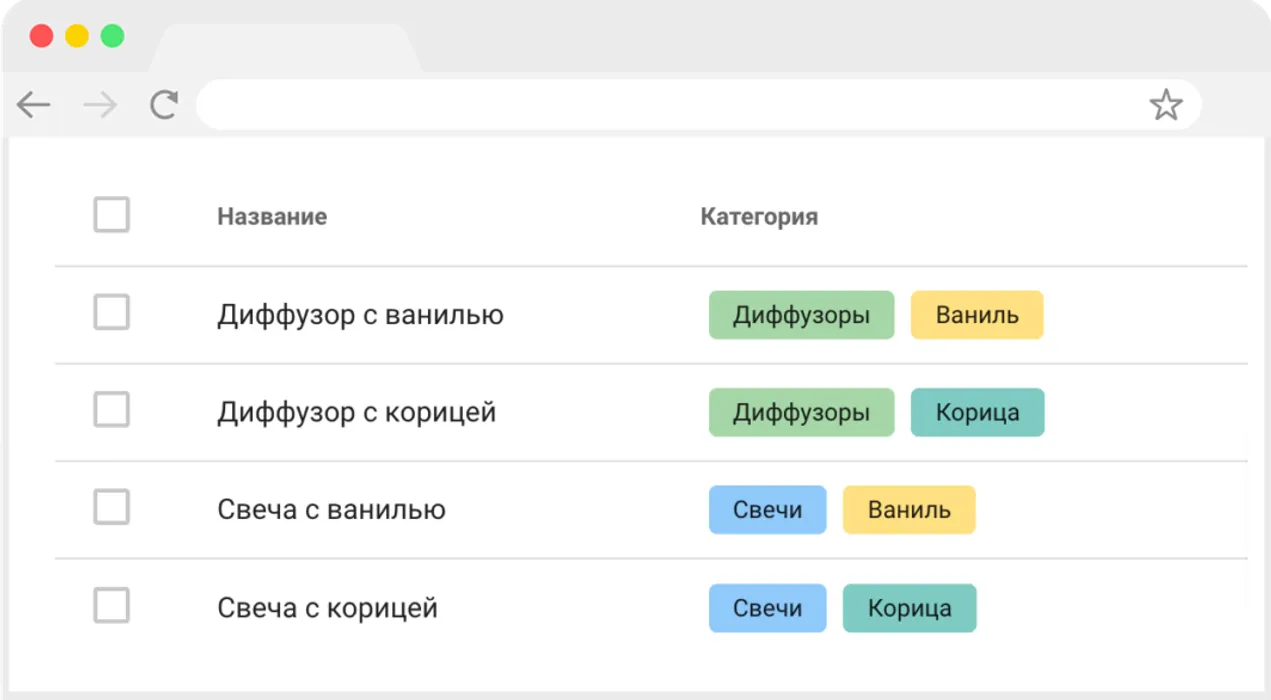The width and height of the screenshot is (1271, 700).
Task: Click Диффузоры tag in Диффузор с ванилью row
Action: pyautogui.click(x=801, y=315)
